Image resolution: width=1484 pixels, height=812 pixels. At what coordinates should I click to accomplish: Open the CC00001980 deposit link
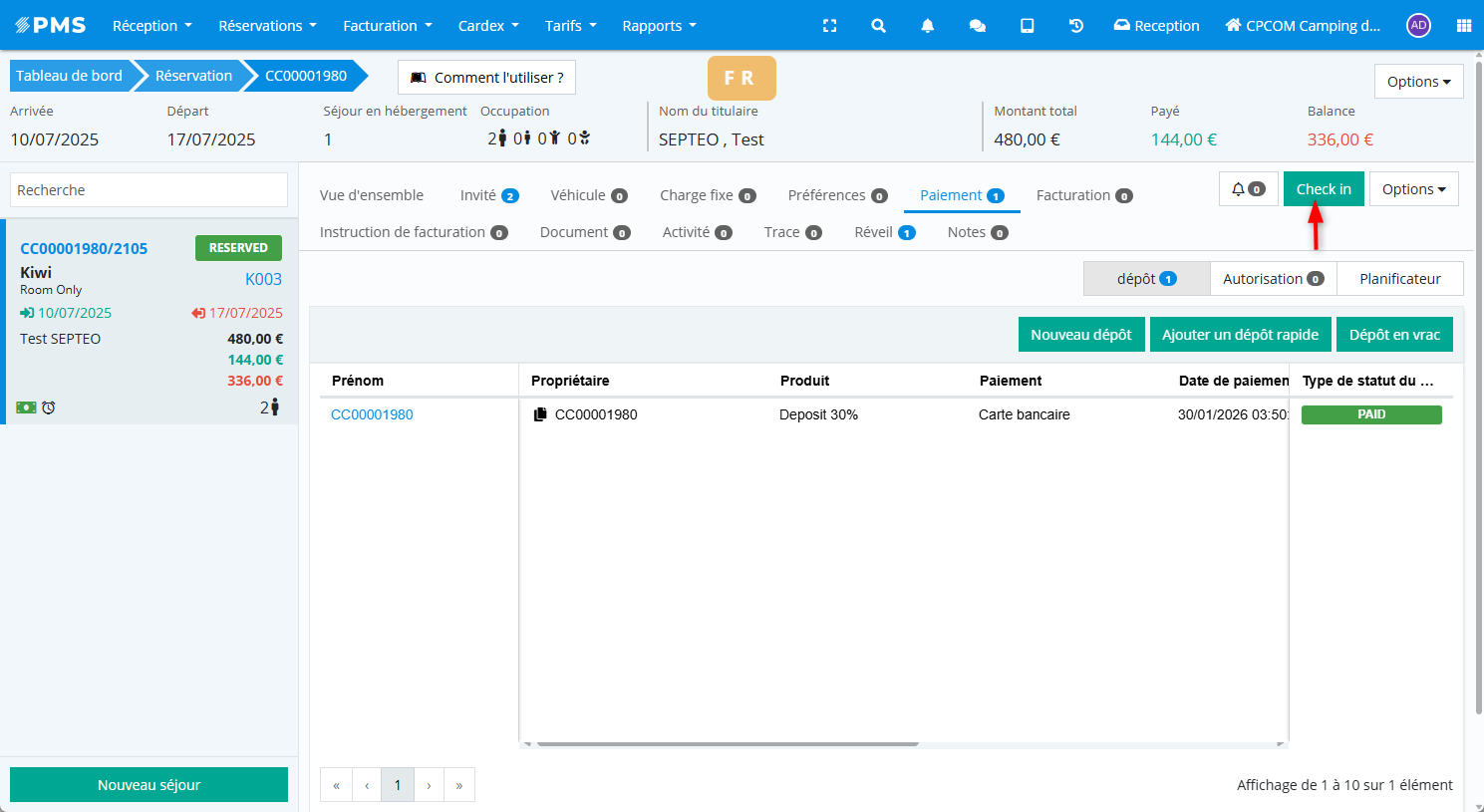(372, 414)
